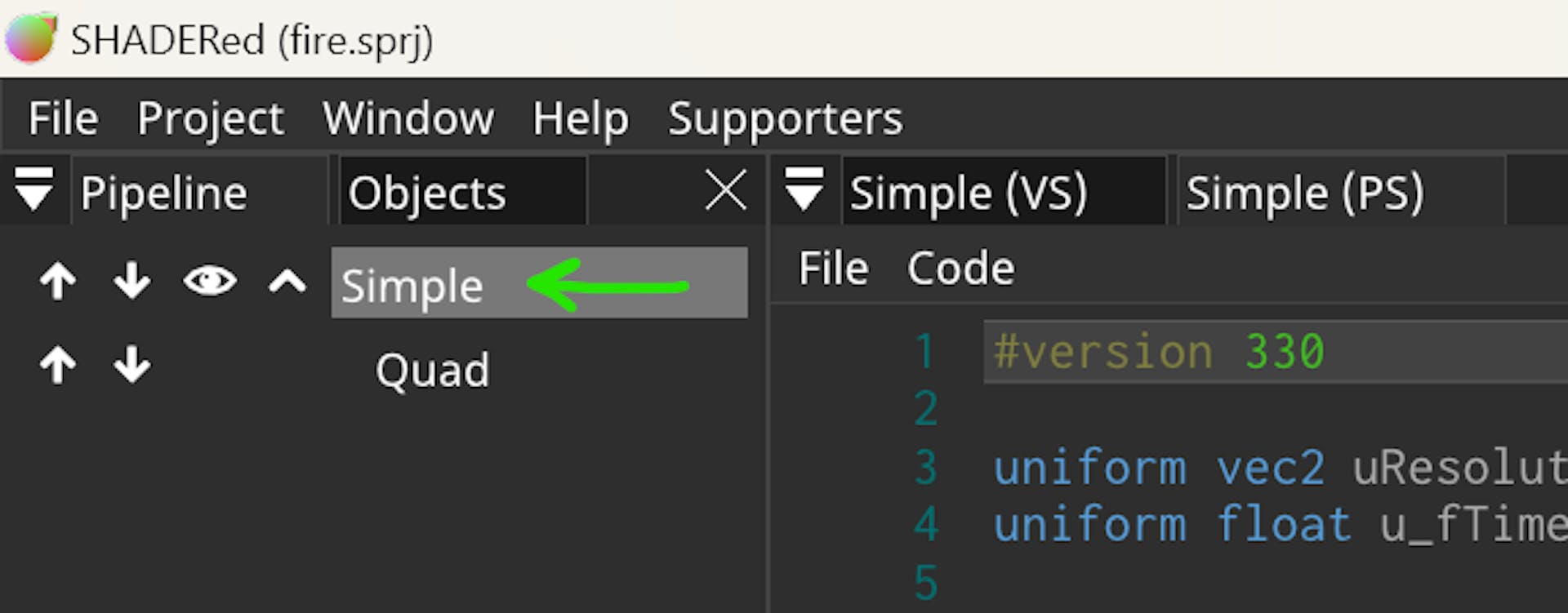Move the Simple pass up
Viewport: 1568px width, 613px height.
[x=58, y=282]
